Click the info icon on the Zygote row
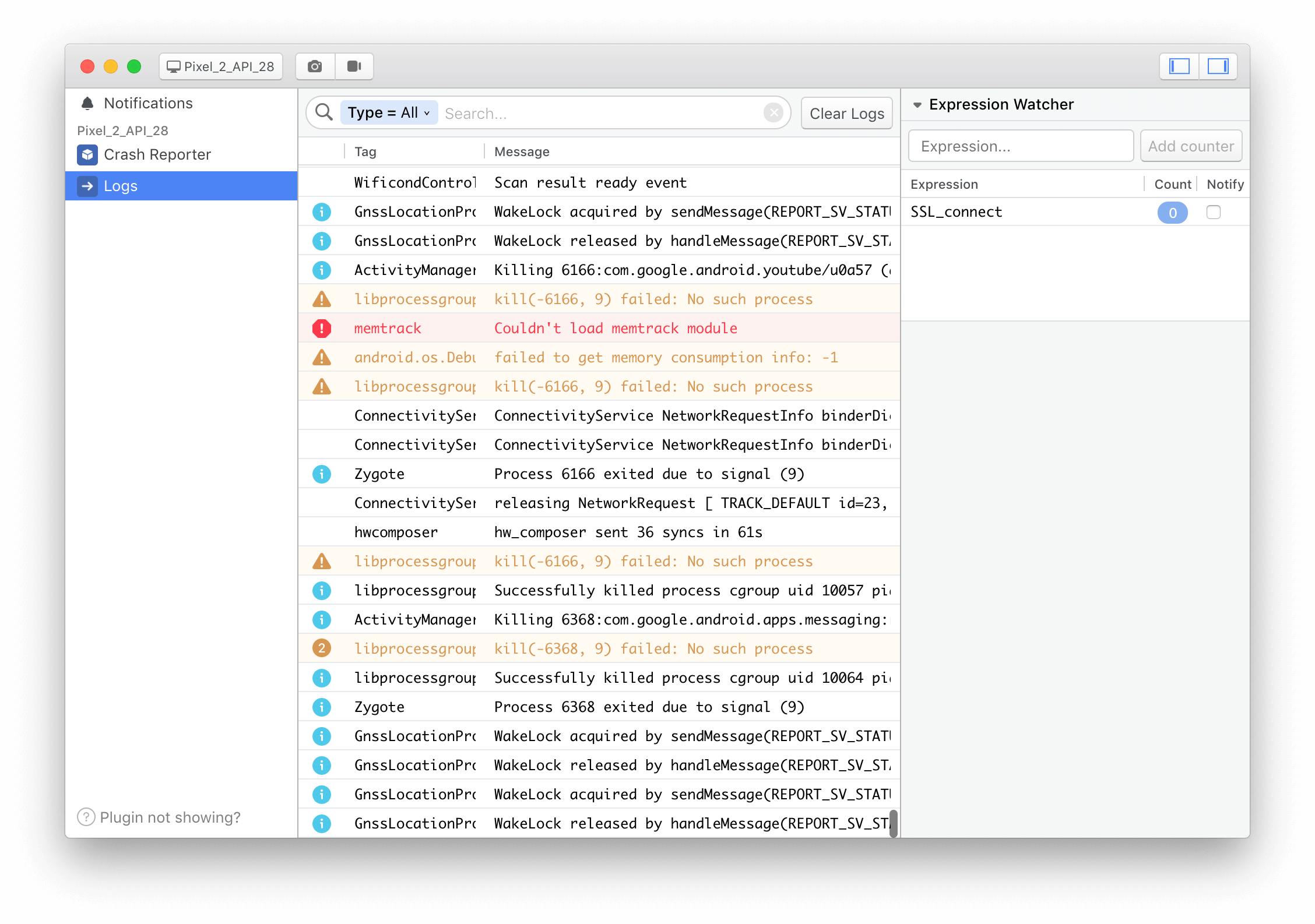The height and width of the screenshot is (924, 1315). (x=321, y=474)
